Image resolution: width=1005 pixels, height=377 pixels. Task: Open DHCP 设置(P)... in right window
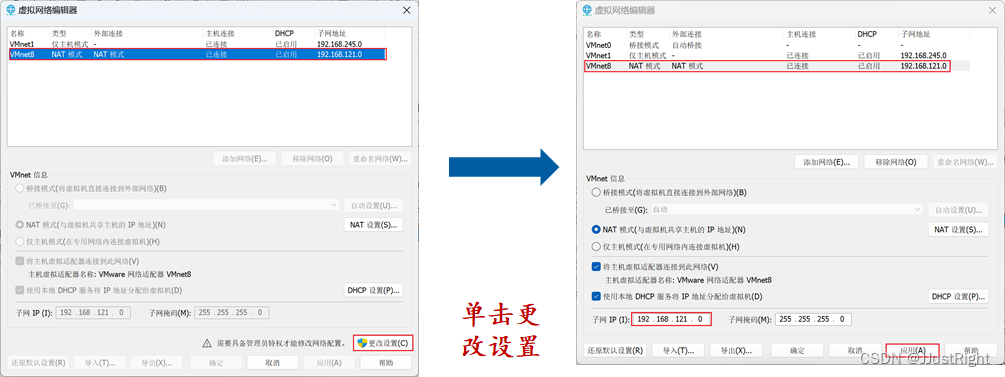[x=958, y=297]
